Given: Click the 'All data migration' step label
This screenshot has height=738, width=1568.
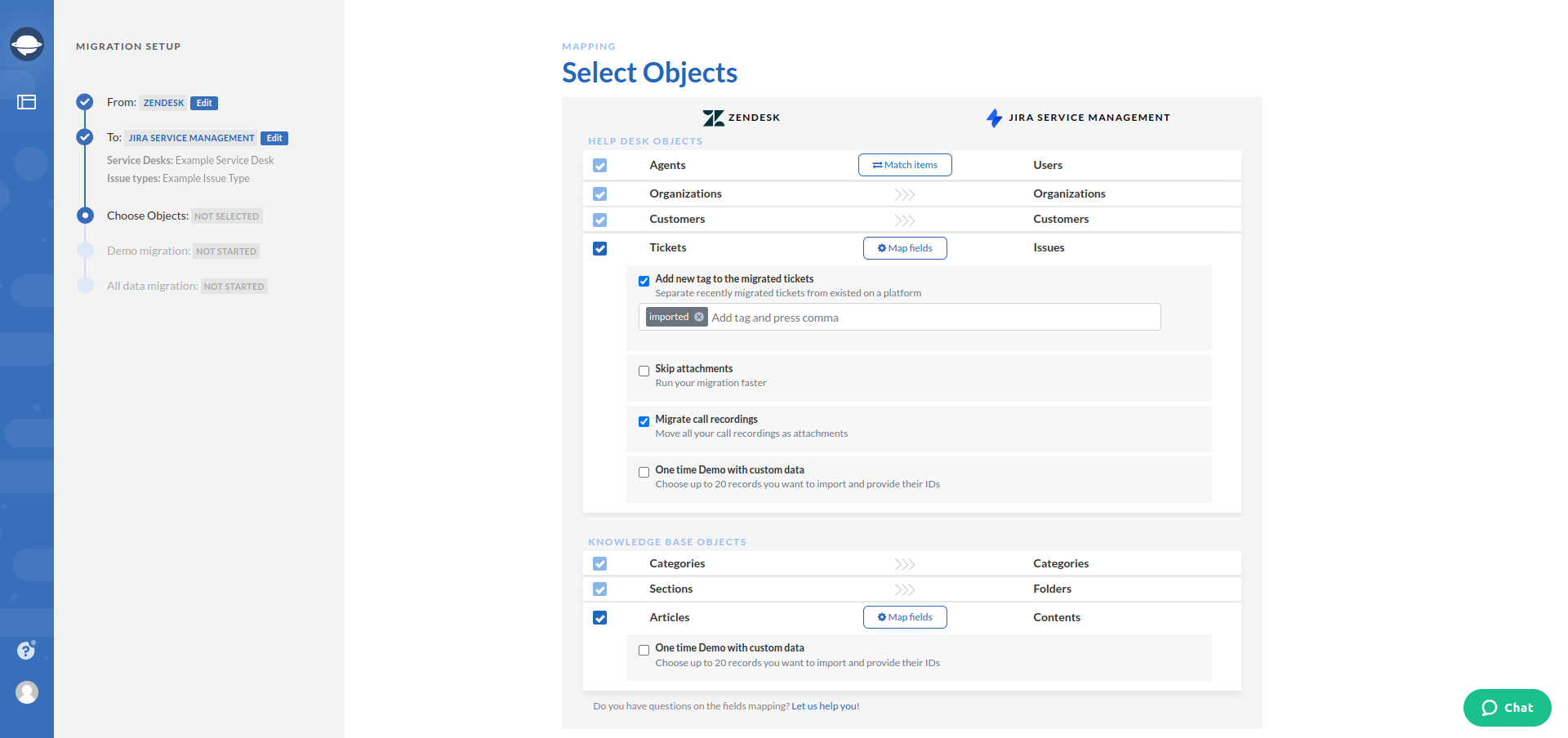Looking at the screenshot, I should click(x=153, y=286).
